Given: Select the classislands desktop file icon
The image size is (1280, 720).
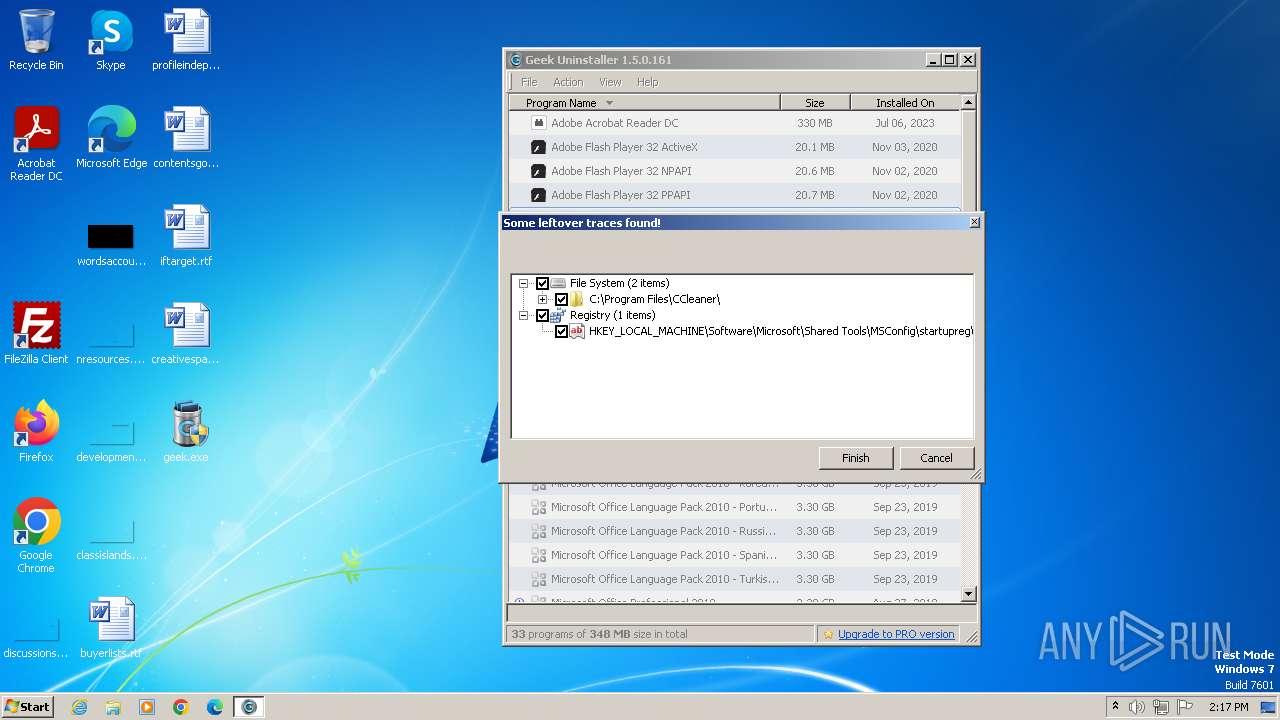Looking at the screenshot, I should point(111,535).
